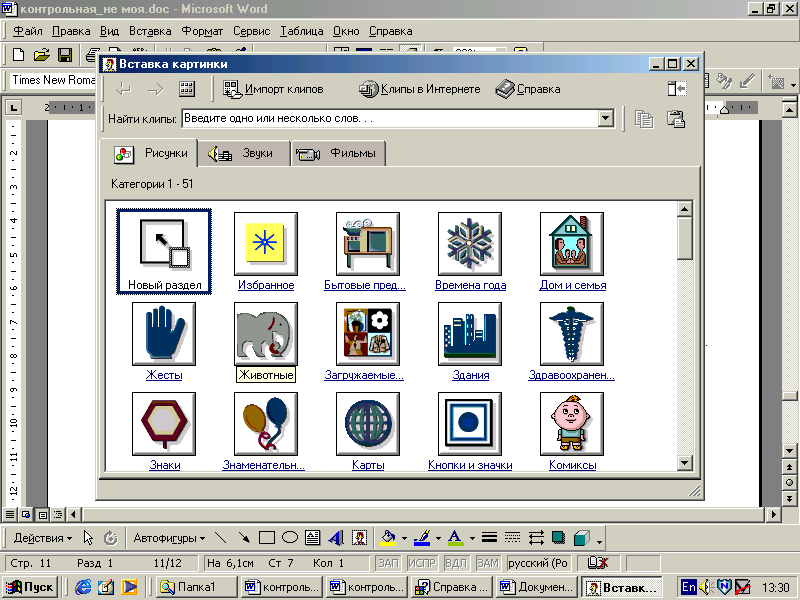The width and height of the screenshot is (800, 600).
Task: Open the Времена года category link
Action: click(x=470, y=285)
